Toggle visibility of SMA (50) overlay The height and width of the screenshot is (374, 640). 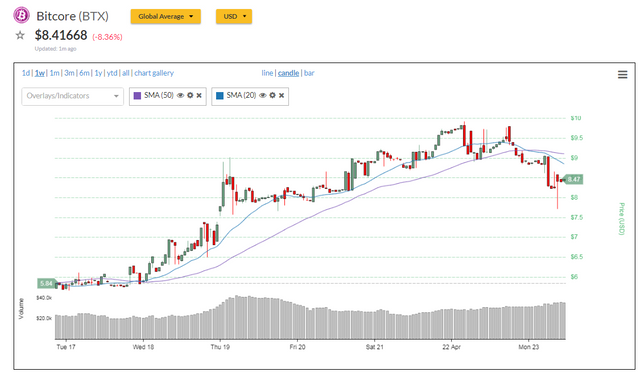tap(180, 96)
